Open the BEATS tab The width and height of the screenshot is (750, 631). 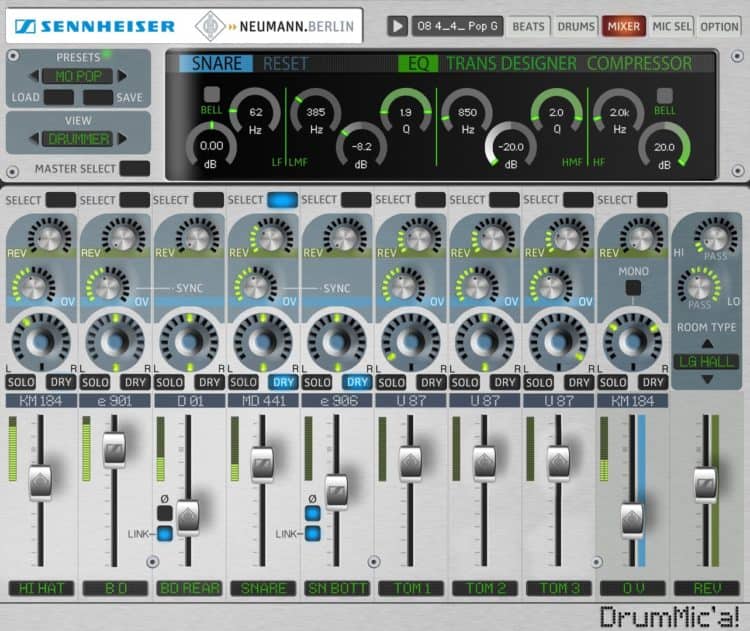tap(528, 26)
